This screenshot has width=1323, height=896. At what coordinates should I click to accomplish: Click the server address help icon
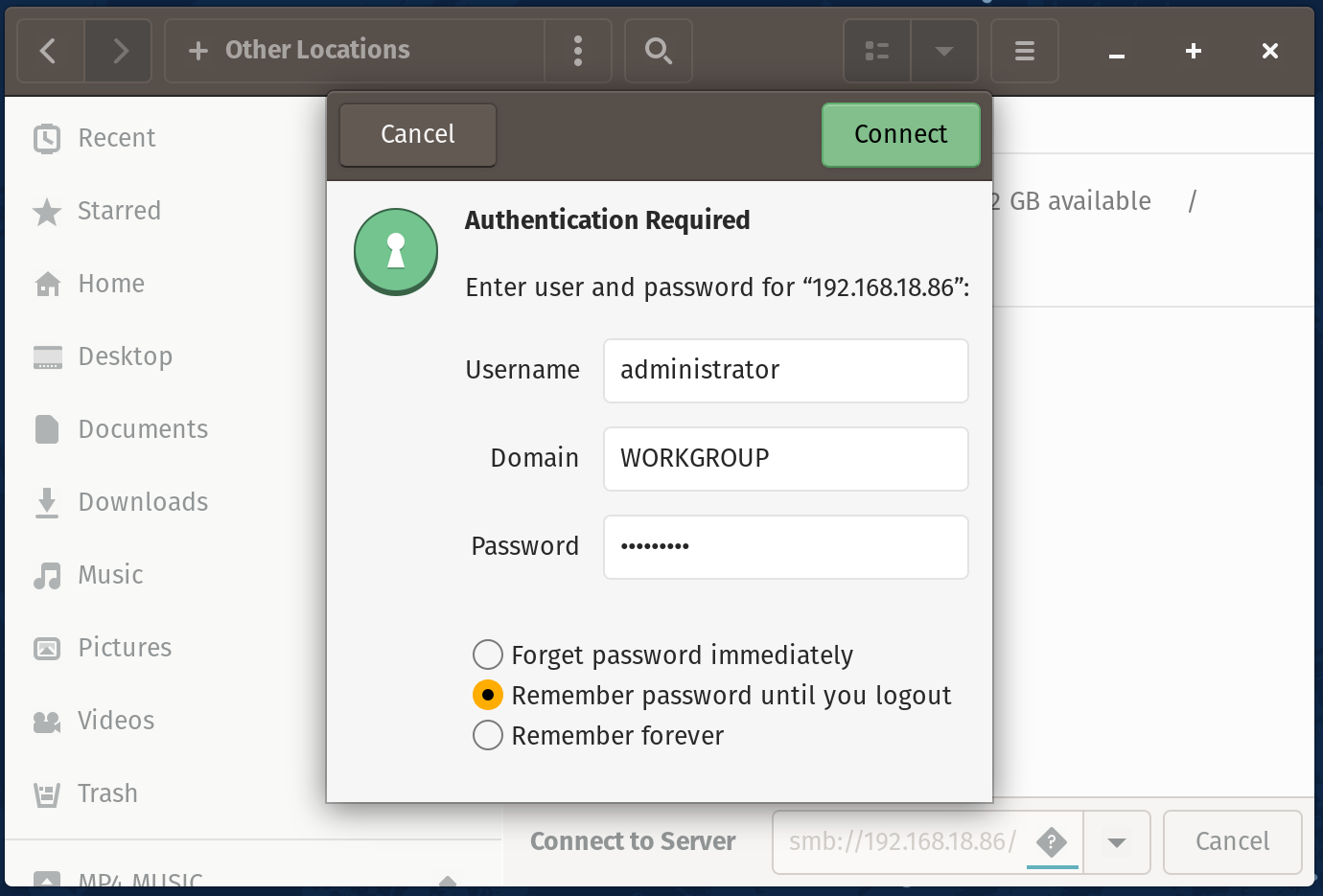pos(1052,842)
